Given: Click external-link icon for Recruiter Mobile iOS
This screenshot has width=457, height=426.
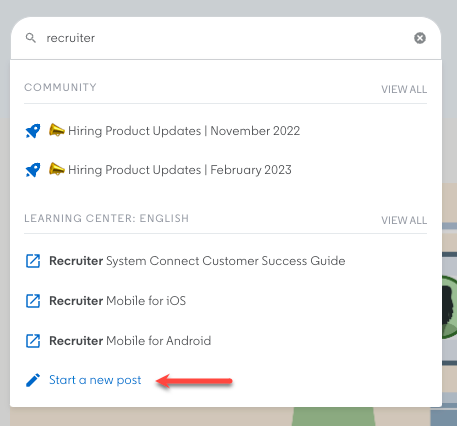Looking at the screenshot, I should click(33, 301).
